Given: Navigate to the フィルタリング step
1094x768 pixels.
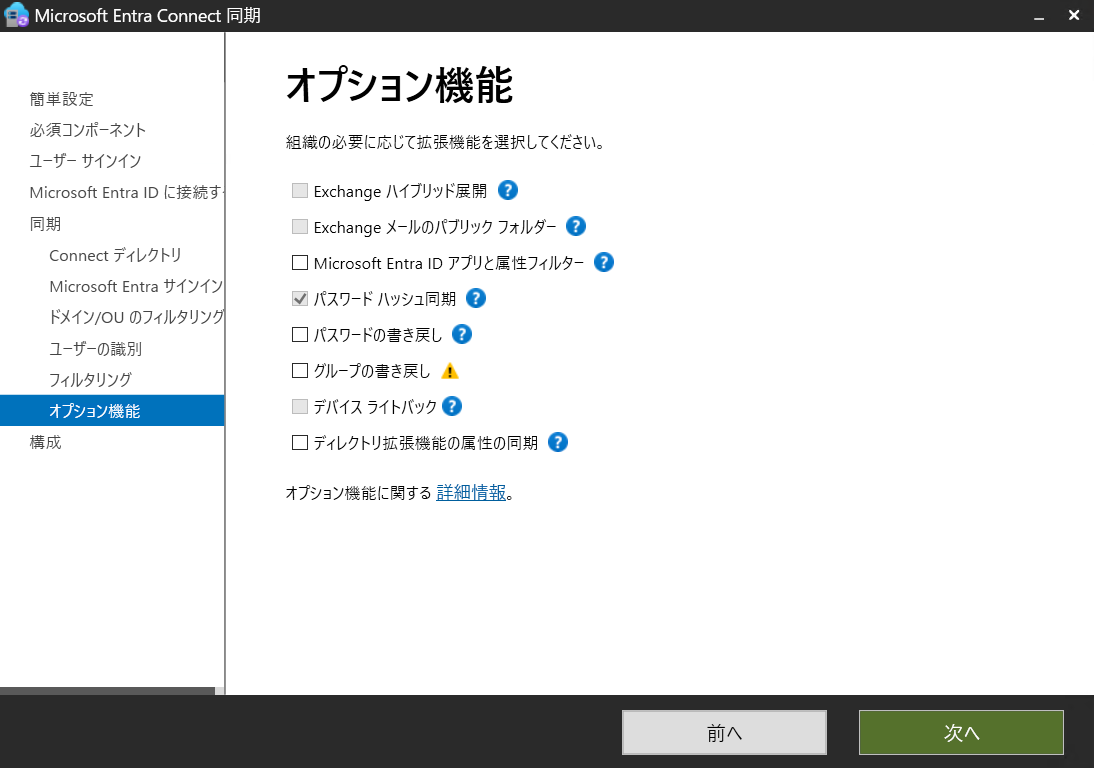Looking at the screenshot, I should pos(90,379).
